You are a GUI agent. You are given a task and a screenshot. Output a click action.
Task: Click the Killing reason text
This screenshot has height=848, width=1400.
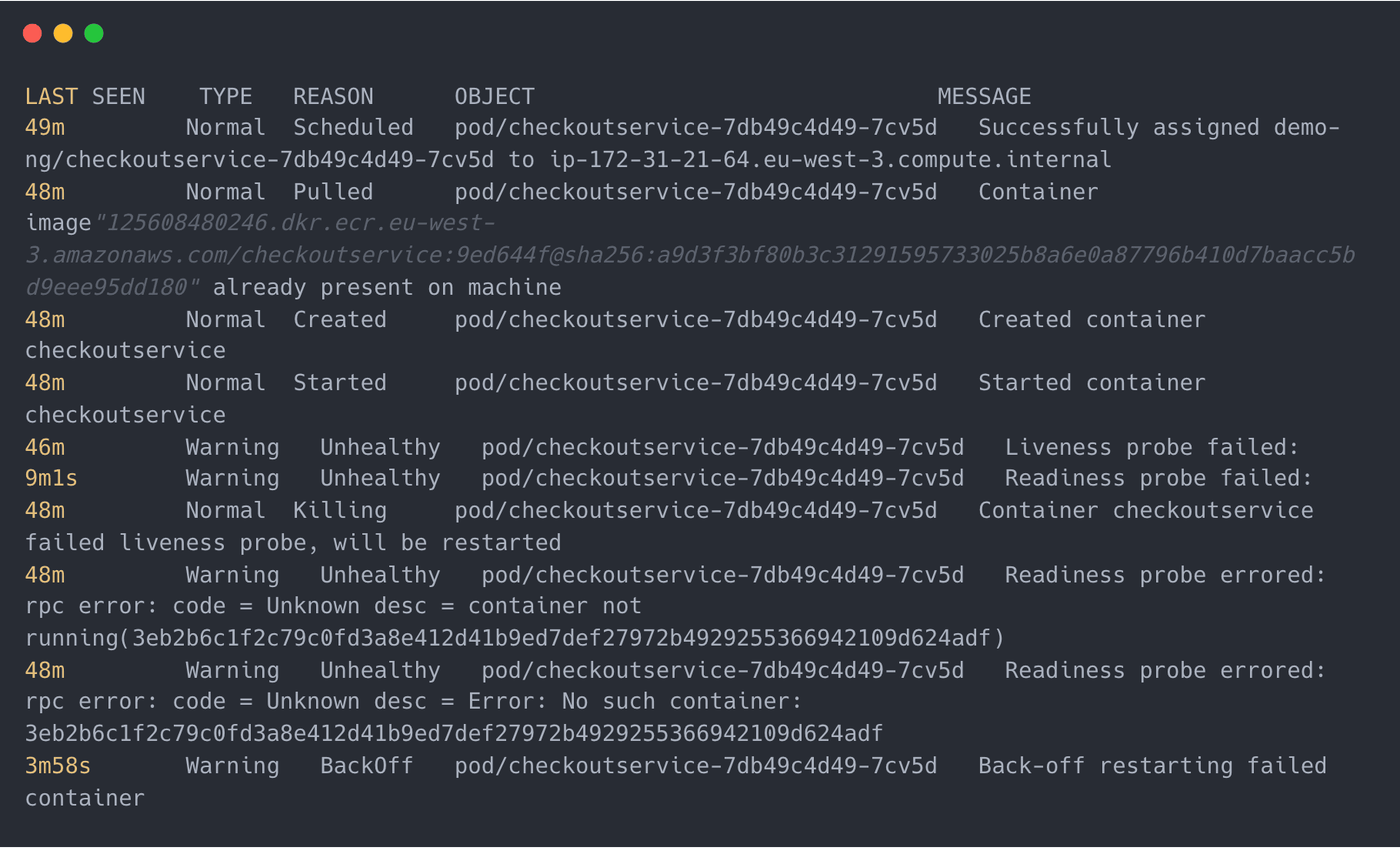point(340,511)
